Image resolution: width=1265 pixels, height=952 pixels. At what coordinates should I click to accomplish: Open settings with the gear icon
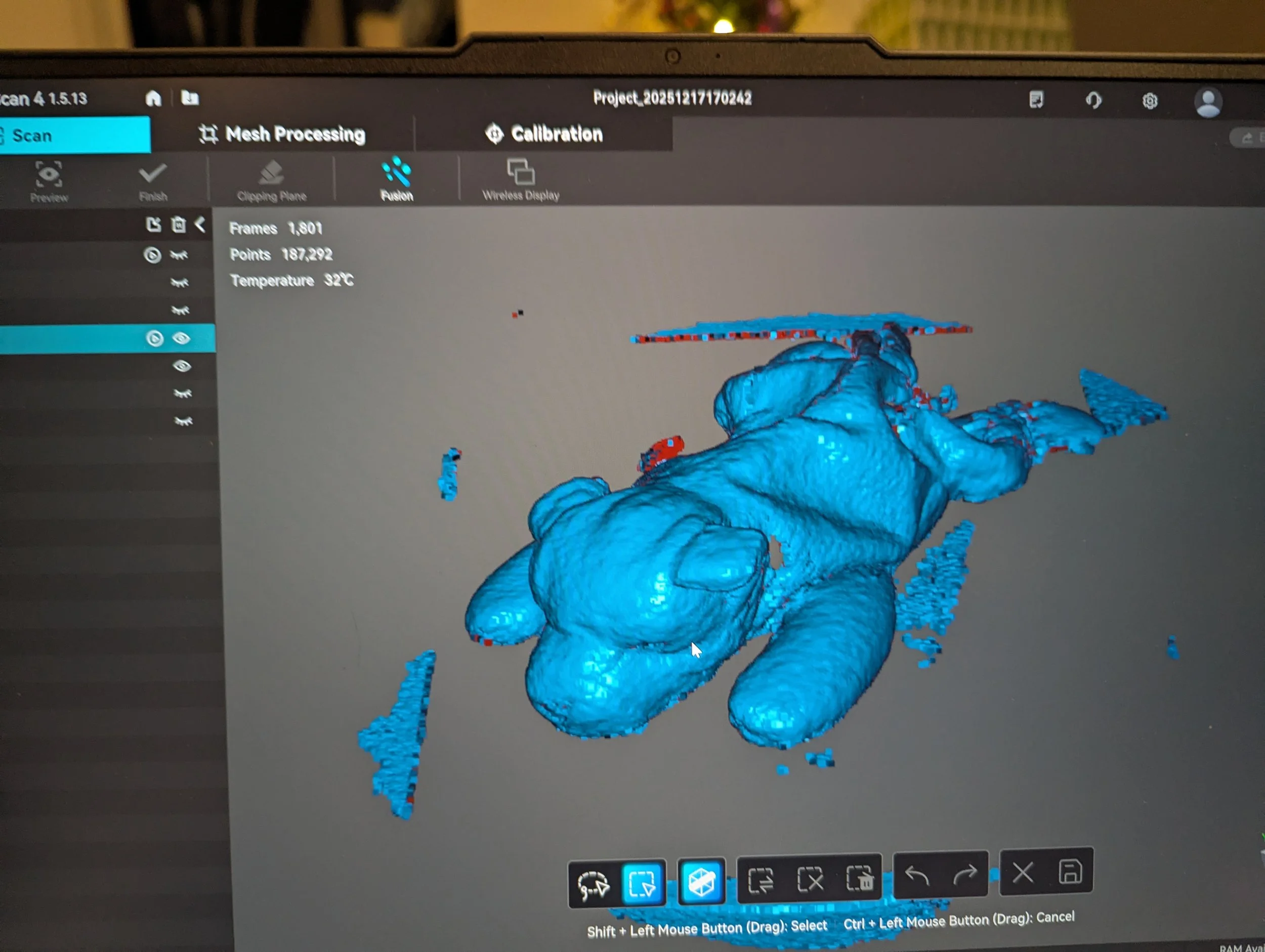point(1150,101)
